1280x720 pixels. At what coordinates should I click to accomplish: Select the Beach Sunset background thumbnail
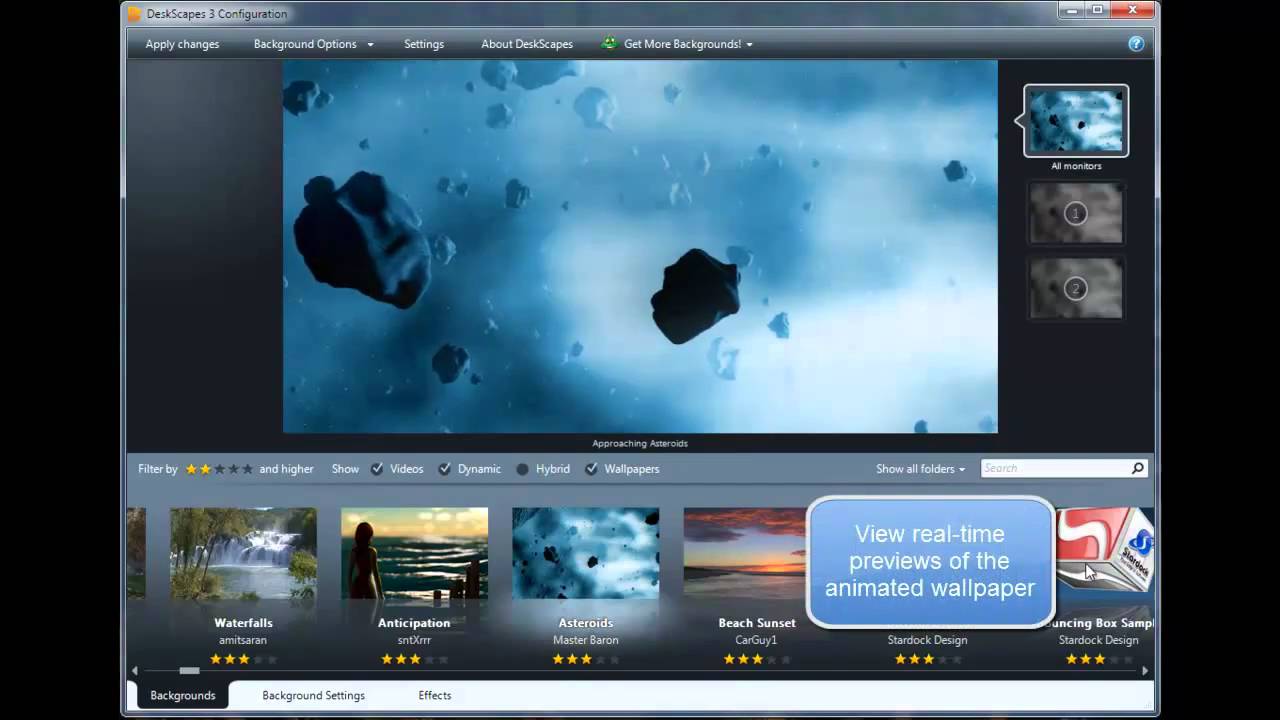745,553
